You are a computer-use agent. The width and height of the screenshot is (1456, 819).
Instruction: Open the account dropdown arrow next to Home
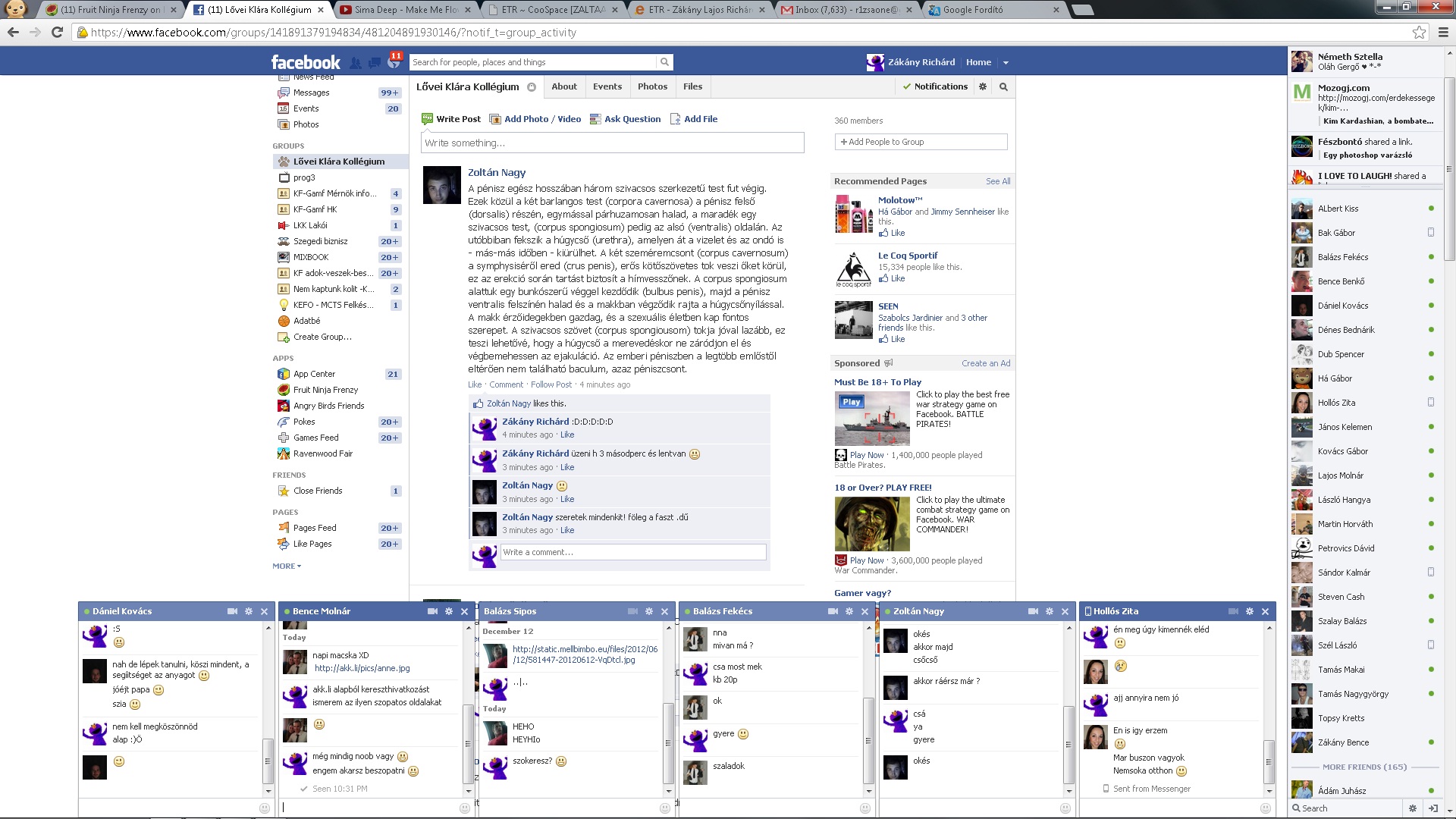tap(1006, 63)
